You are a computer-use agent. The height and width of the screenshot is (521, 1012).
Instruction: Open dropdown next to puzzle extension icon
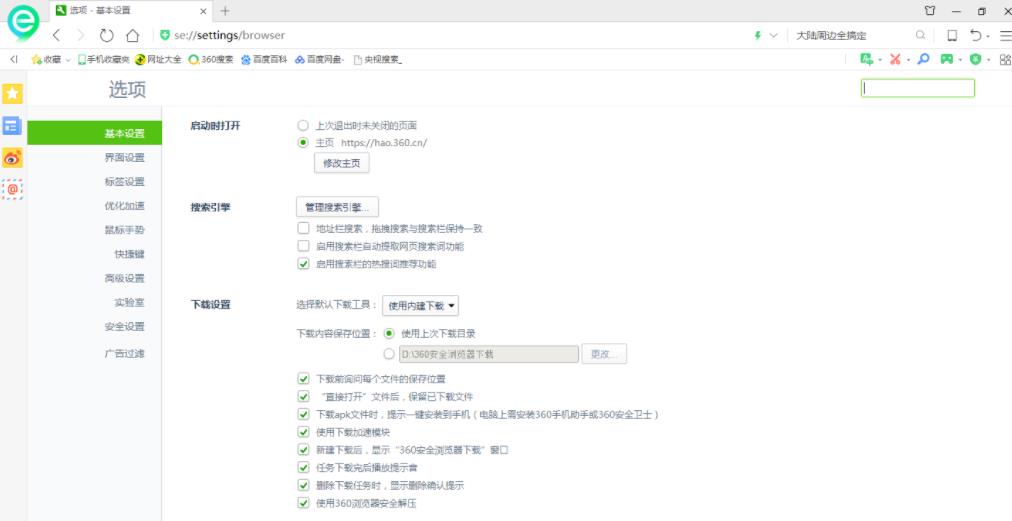880,60
